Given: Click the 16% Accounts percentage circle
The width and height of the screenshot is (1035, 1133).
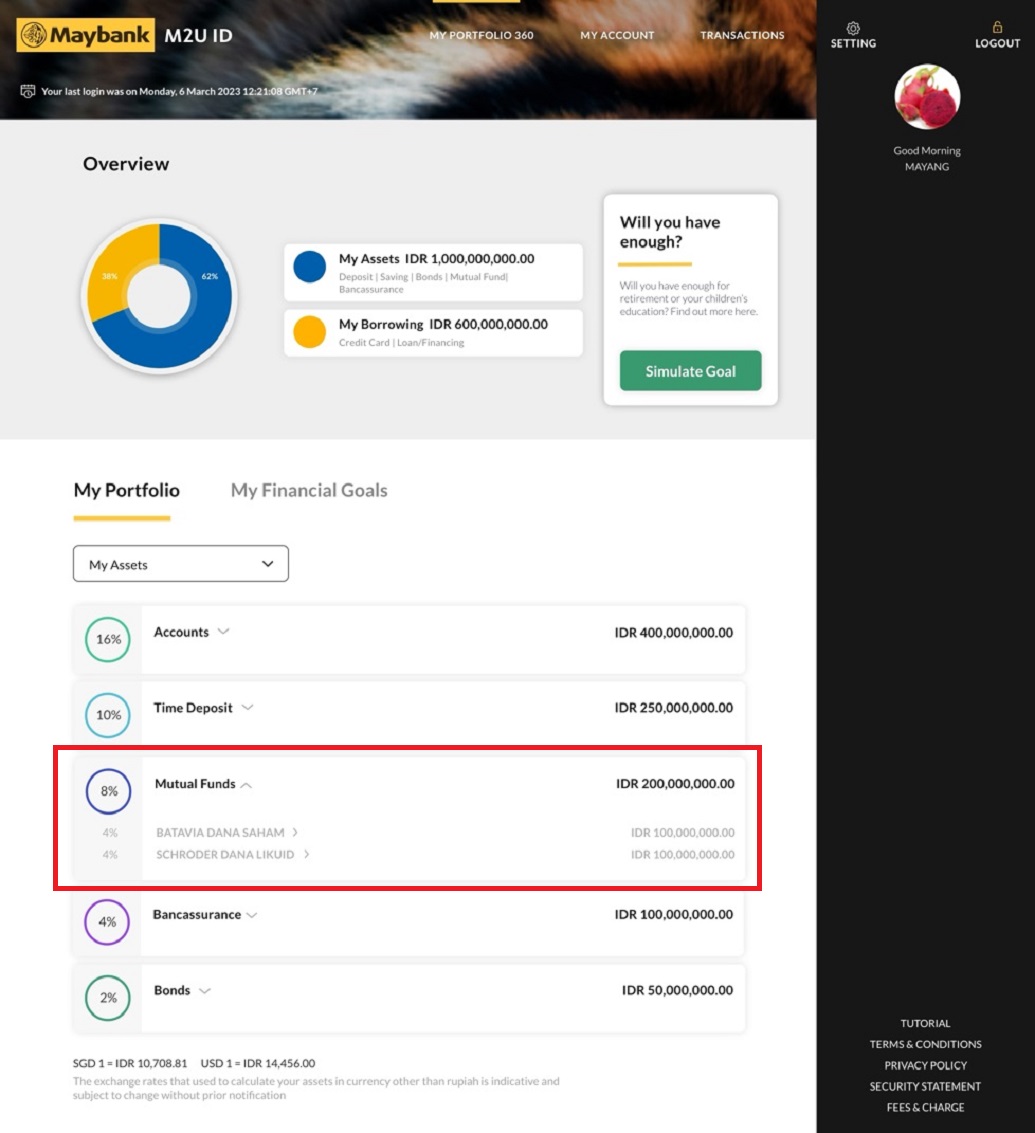Looking at the screenshot, I should pyautogui.click(x=108, y=639).
